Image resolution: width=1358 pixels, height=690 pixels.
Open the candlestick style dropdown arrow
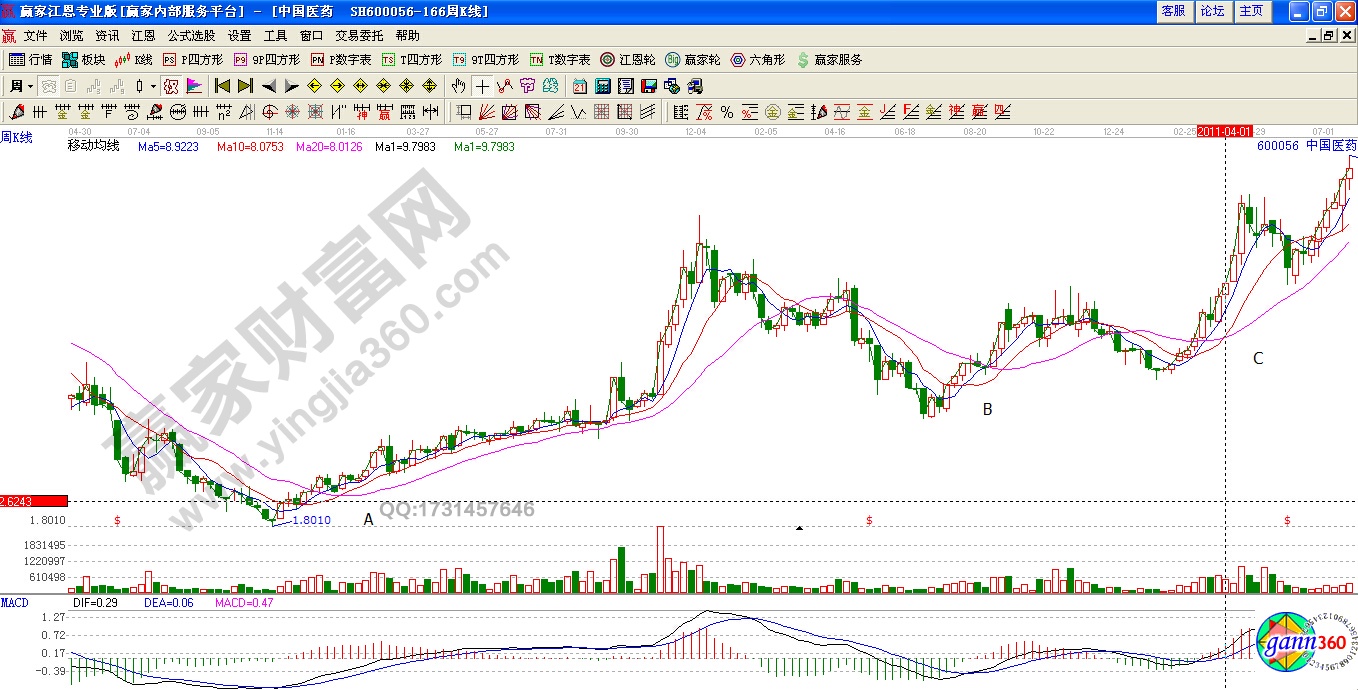153,86
